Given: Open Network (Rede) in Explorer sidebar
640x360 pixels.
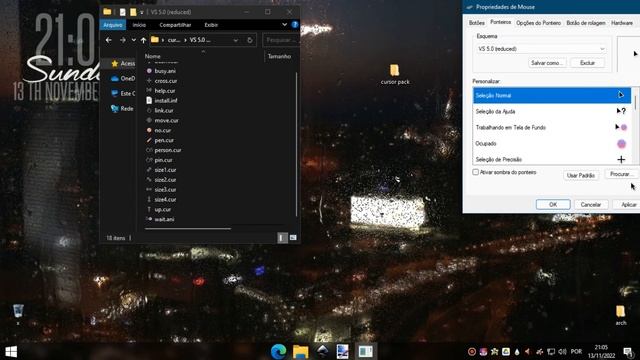Looking at the screenshot, I should click(122, 109).
